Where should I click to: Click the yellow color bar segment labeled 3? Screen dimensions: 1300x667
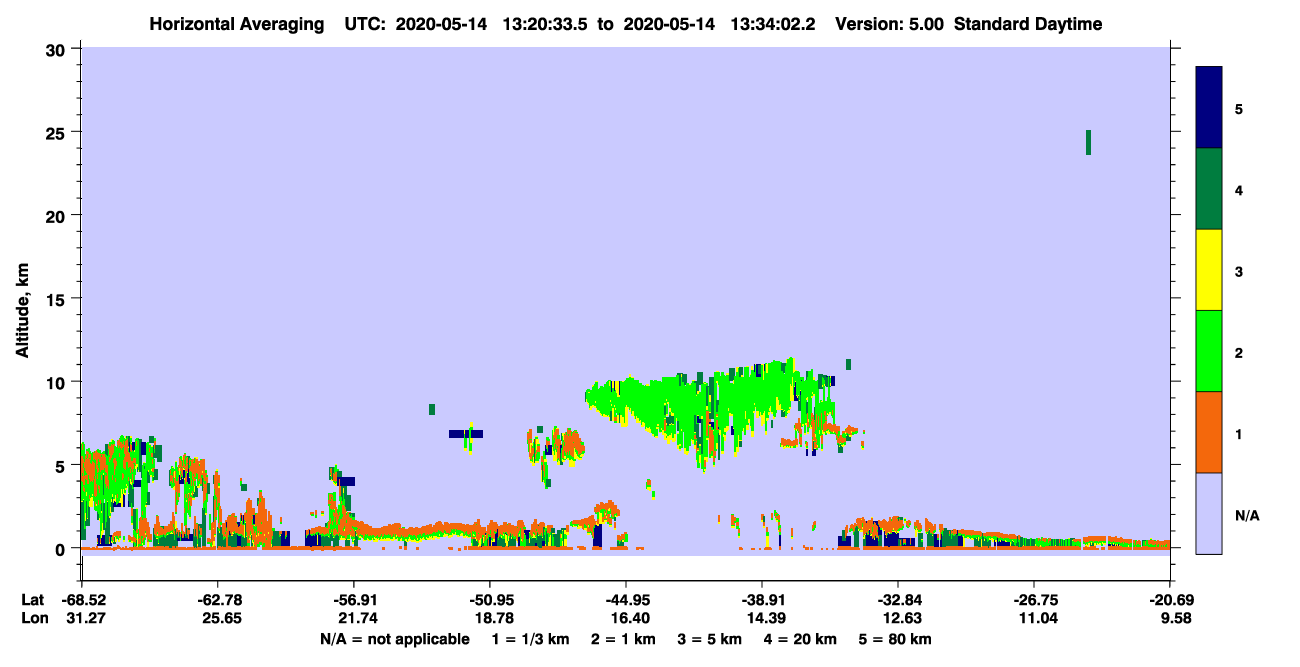tap(1209, 270)
